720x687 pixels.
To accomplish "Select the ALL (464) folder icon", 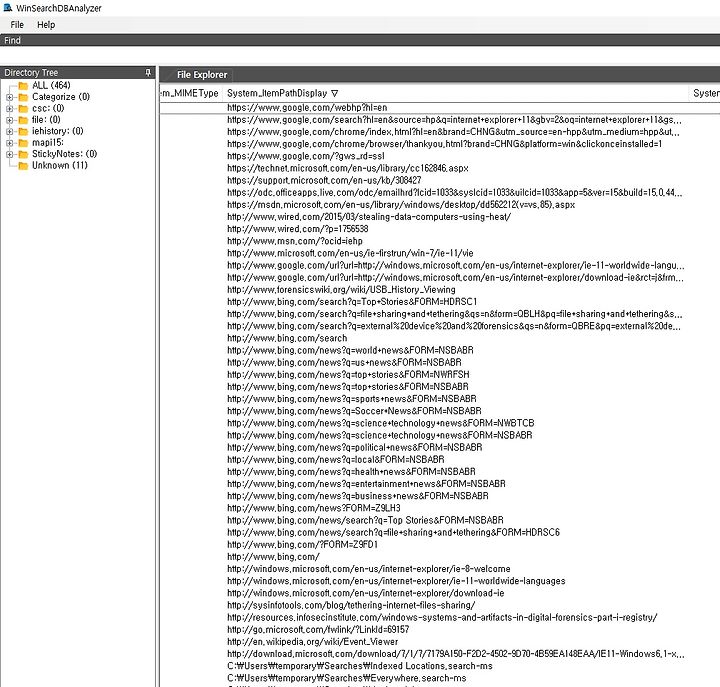I will (23, 86).
